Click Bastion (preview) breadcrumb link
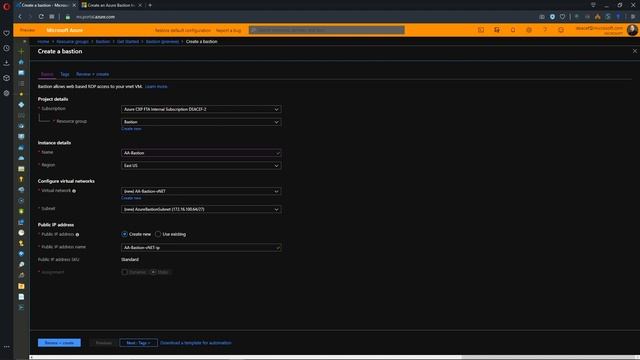This screenshot has width=640, height=360. 162,42
